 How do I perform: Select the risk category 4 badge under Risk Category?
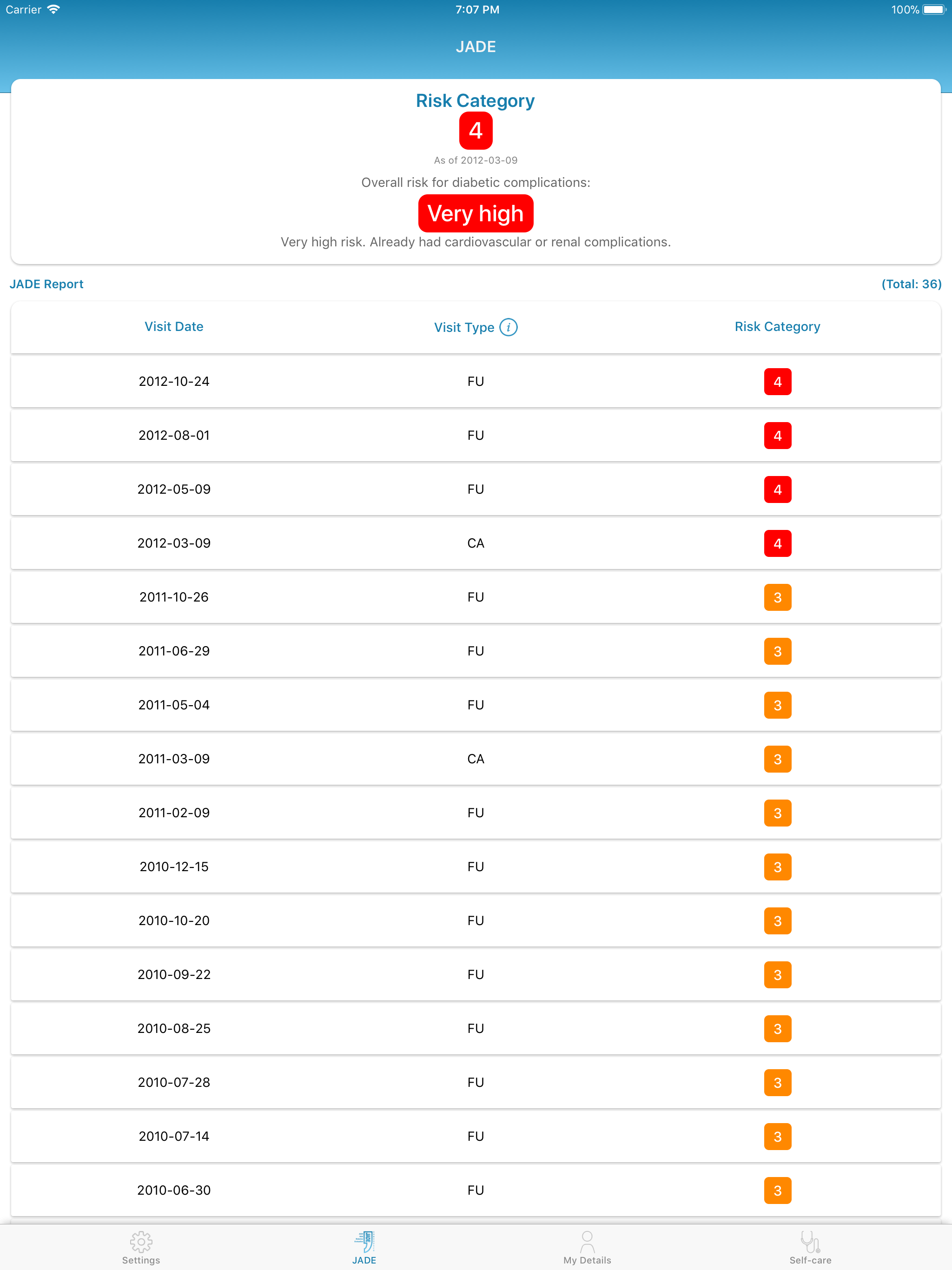coord(476,131)
